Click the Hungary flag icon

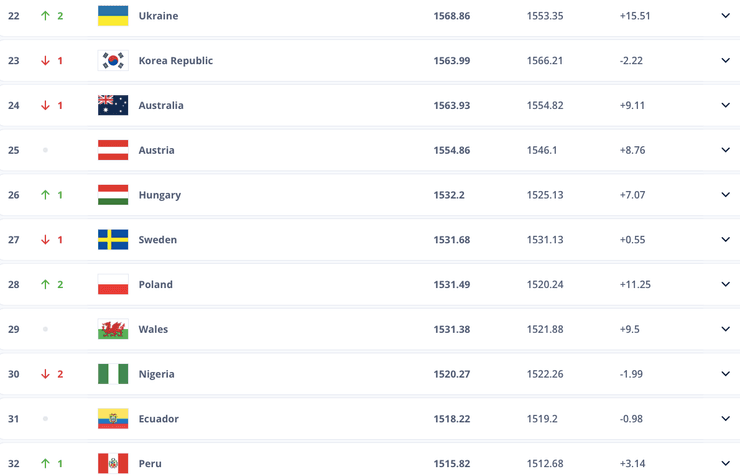coord(113,195)
